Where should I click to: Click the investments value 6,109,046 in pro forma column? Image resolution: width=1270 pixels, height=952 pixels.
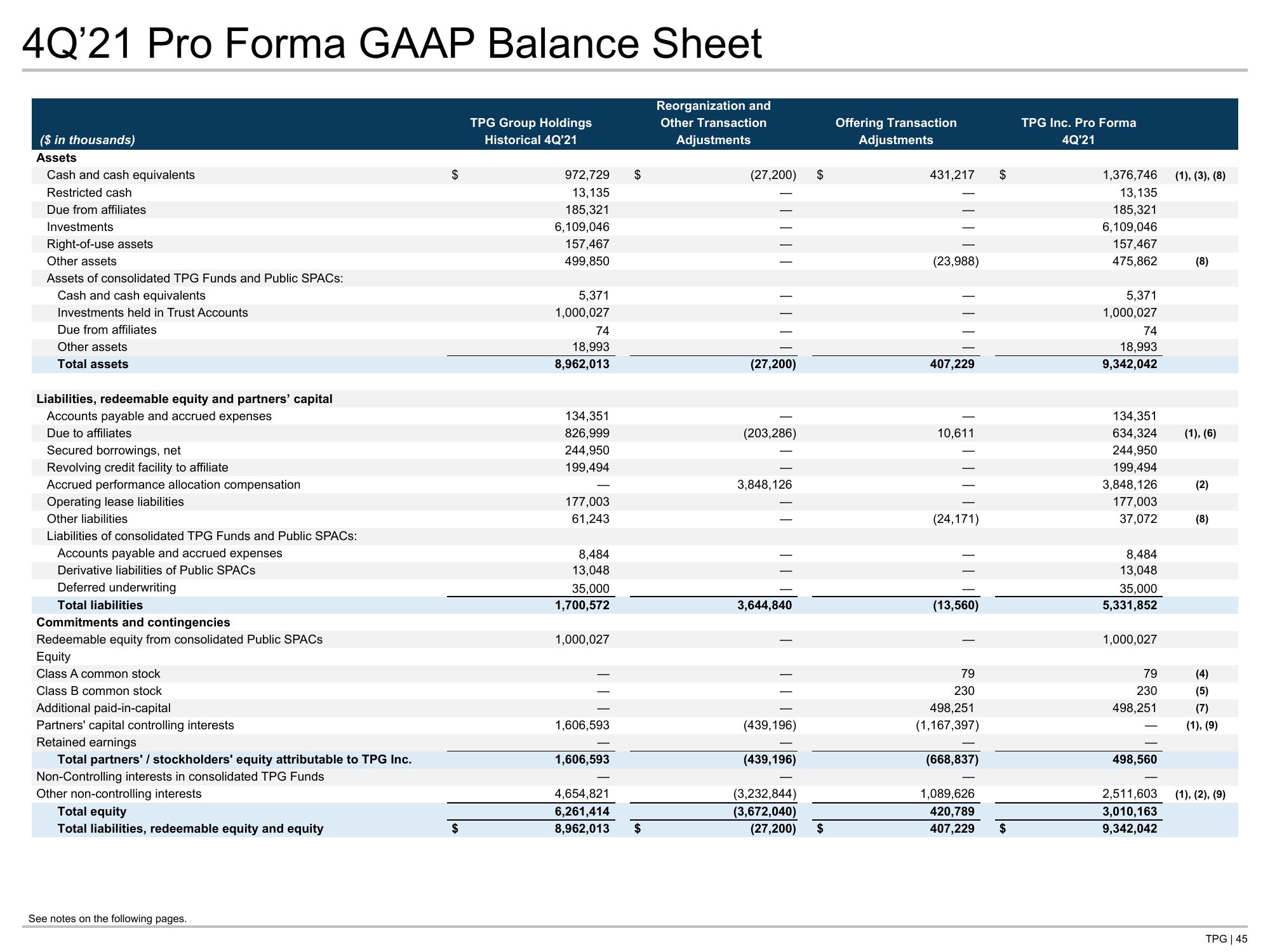pyautogui.click(x=1130, y=227)
